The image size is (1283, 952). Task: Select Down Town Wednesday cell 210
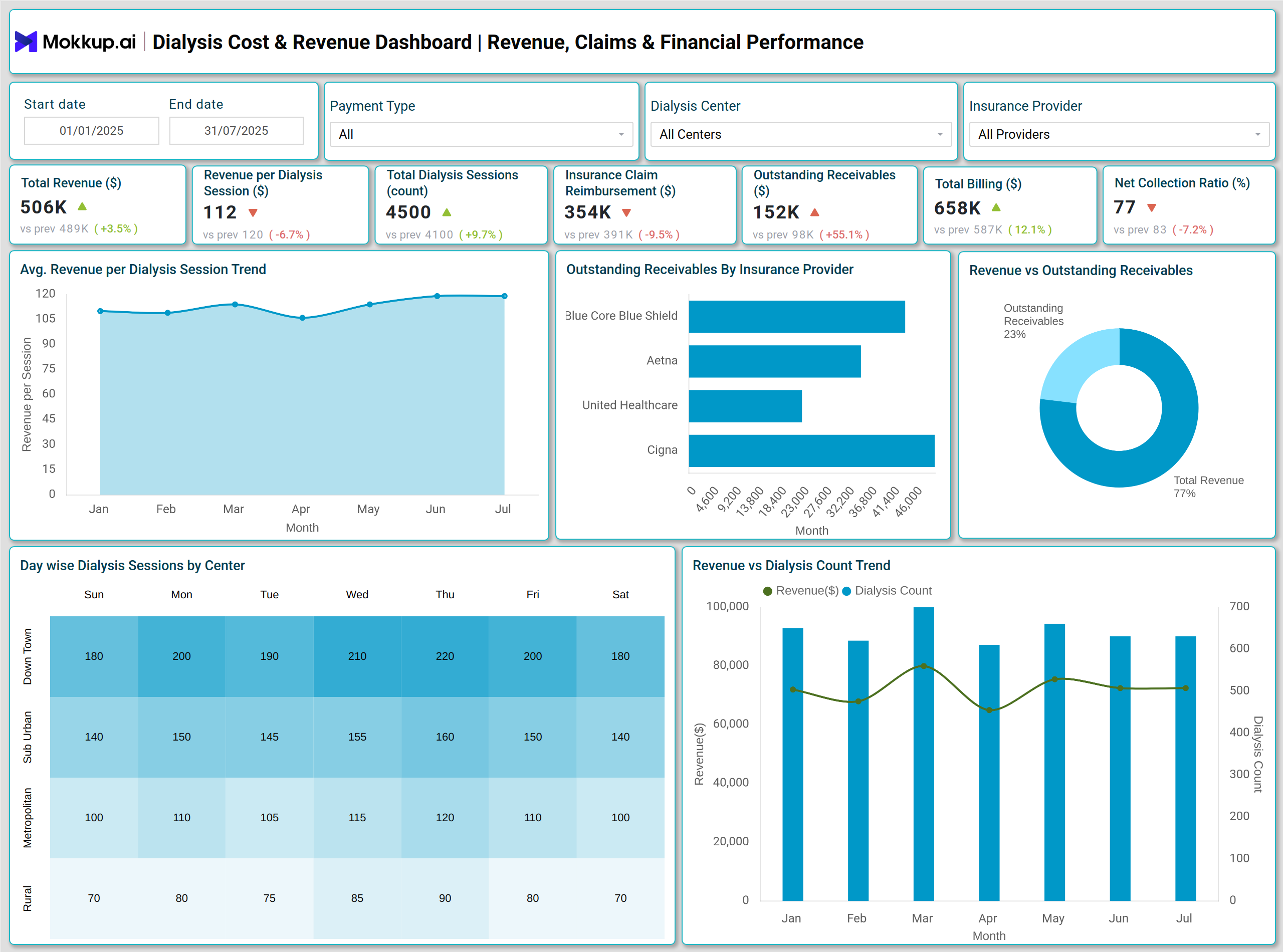tap(357, 656)
